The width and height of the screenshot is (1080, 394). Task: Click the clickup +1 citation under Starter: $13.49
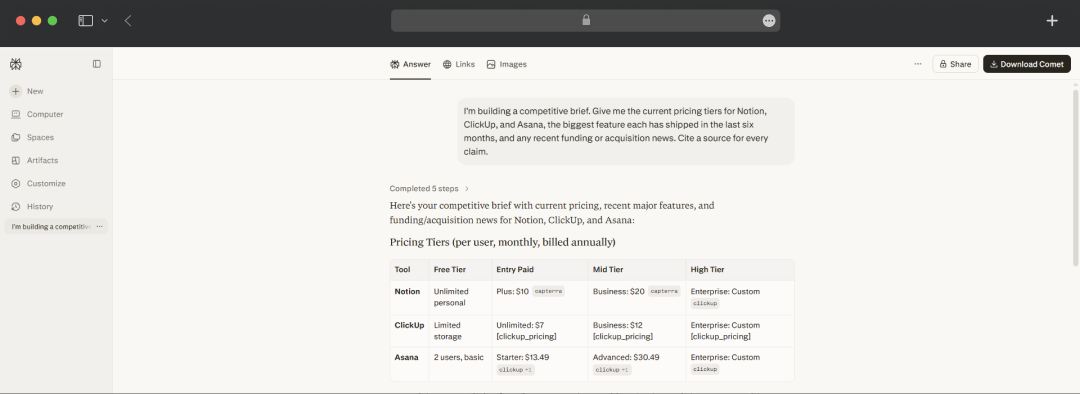(515, 370)
